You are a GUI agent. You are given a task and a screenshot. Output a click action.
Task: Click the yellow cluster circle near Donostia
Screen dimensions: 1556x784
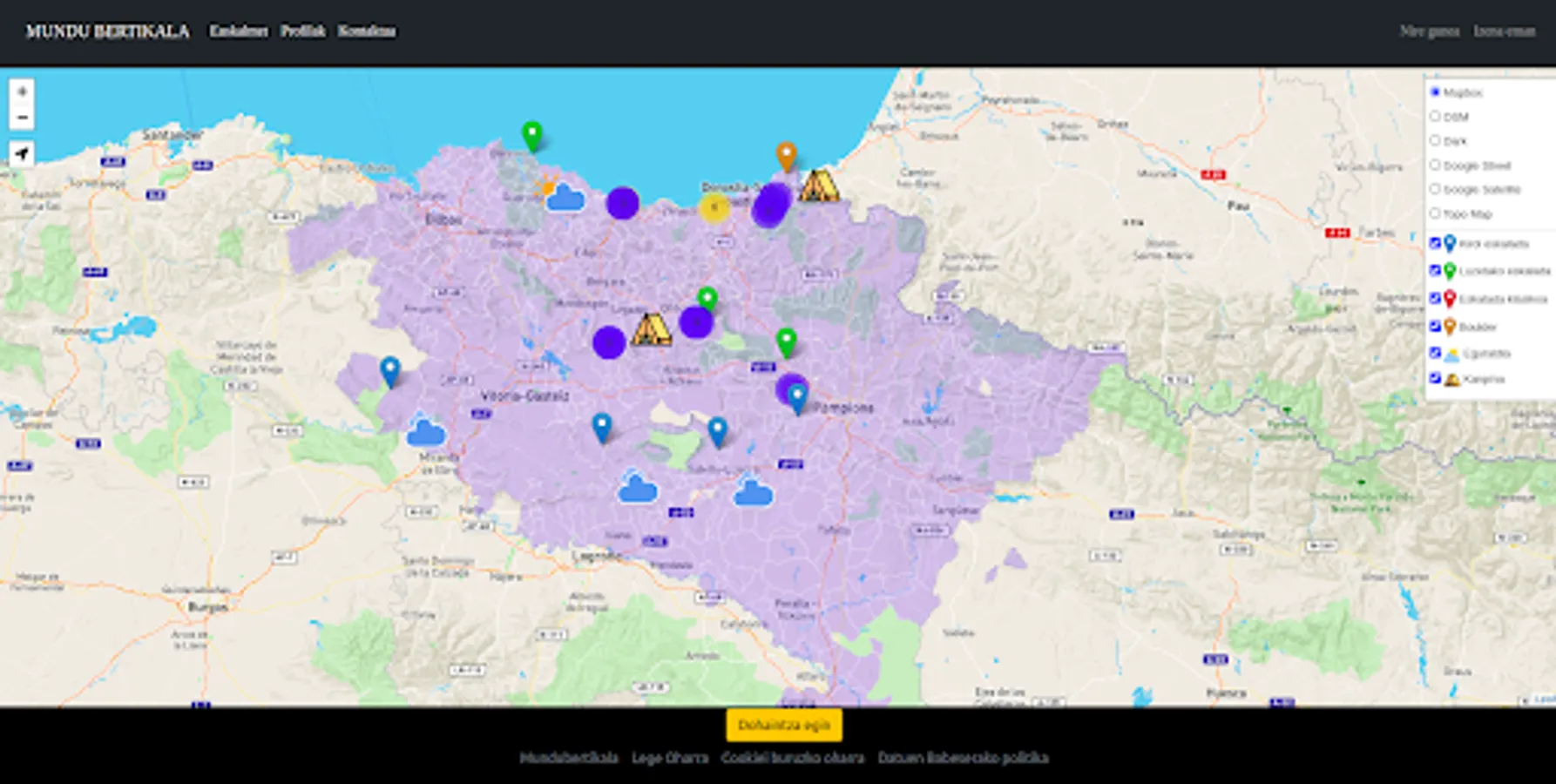click(x=714, y=207)
